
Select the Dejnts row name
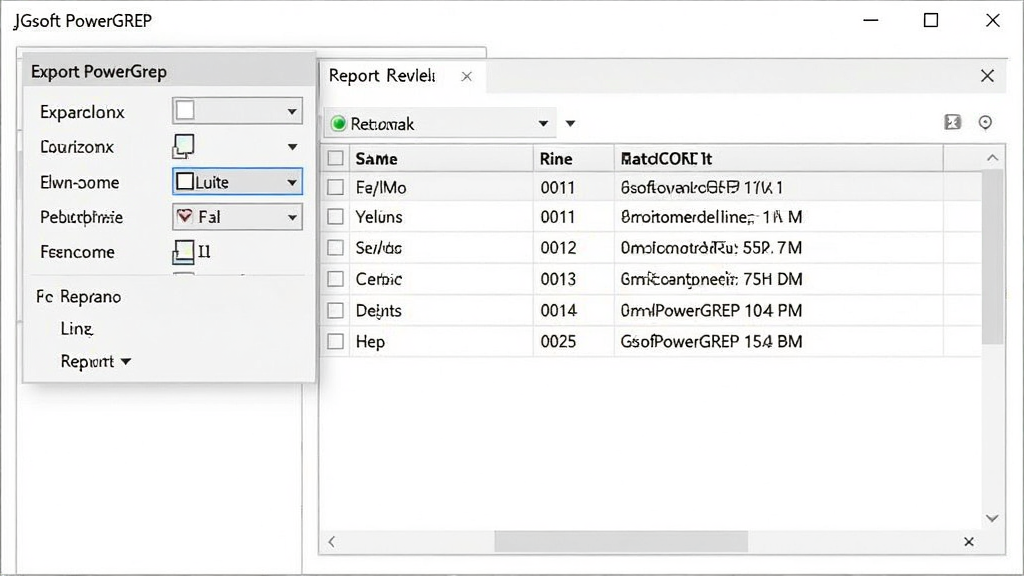pos(378,311)
